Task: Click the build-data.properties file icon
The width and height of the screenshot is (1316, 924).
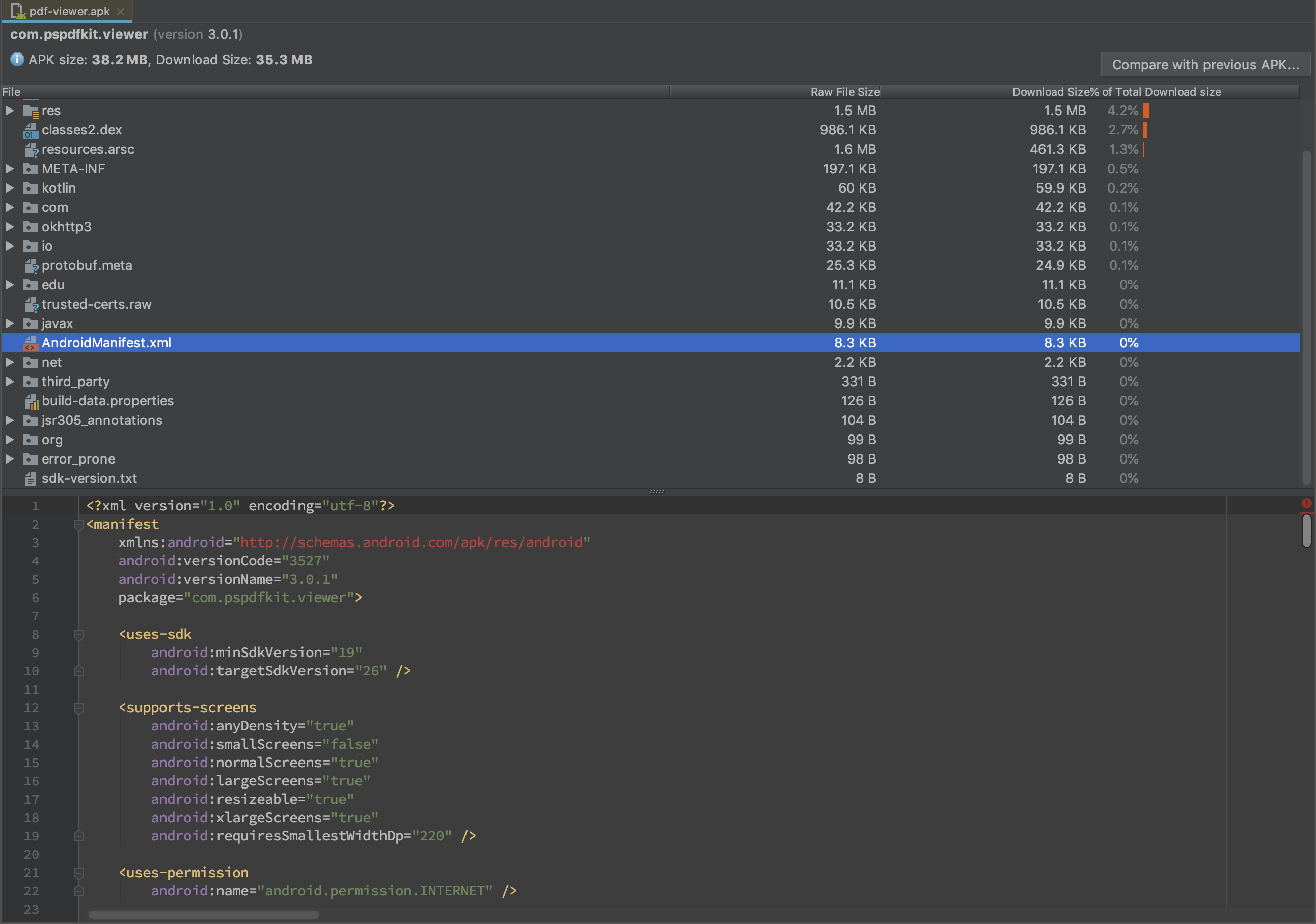Action: click(31, 402)
